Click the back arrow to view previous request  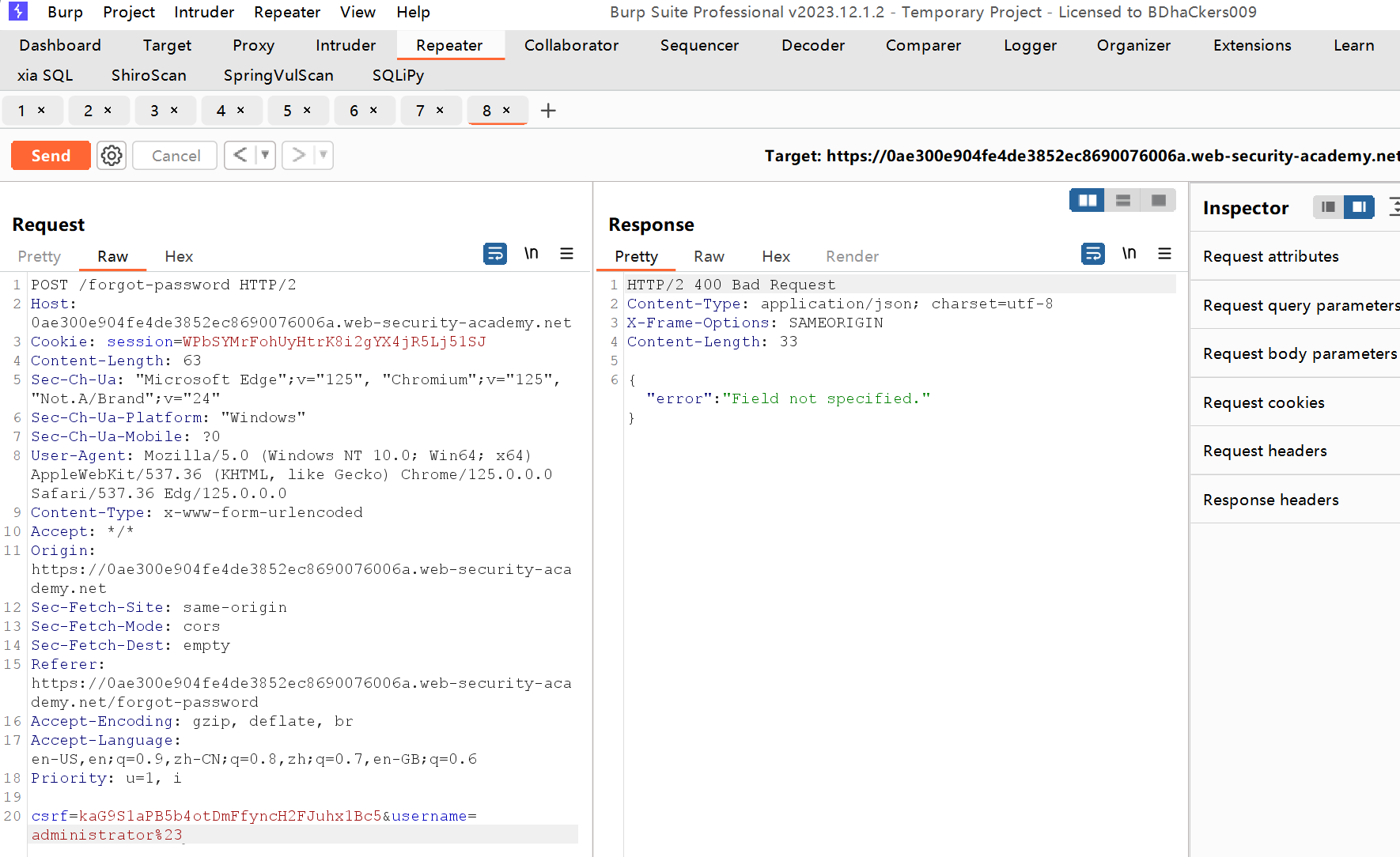click(242, 155)
